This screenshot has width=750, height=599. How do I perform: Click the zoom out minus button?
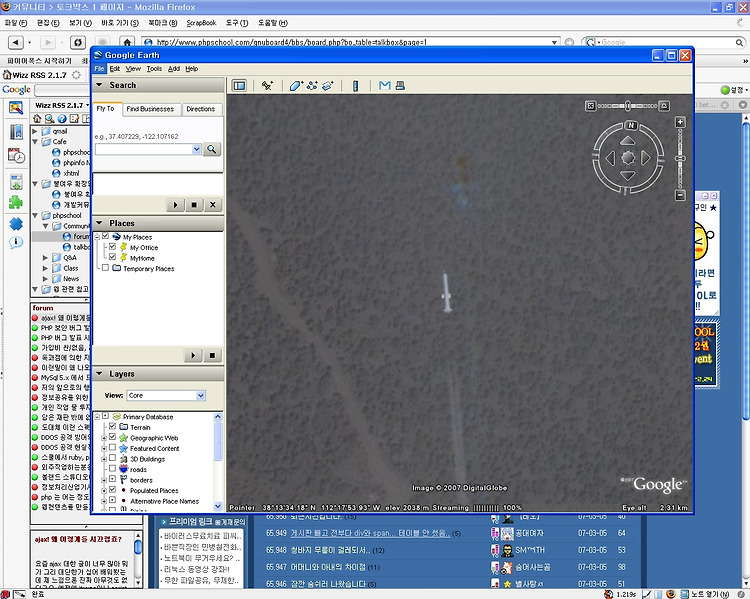(680, 195)
